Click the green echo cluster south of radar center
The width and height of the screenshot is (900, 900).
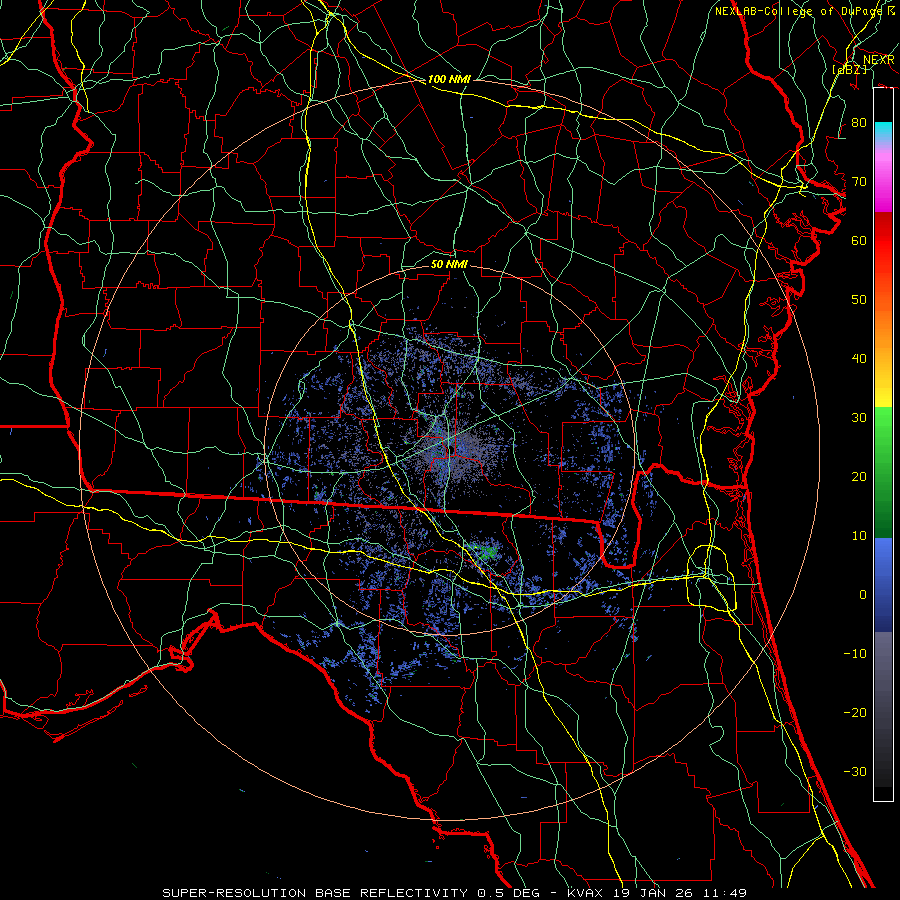pyautogui.click(x=485, y=551)
